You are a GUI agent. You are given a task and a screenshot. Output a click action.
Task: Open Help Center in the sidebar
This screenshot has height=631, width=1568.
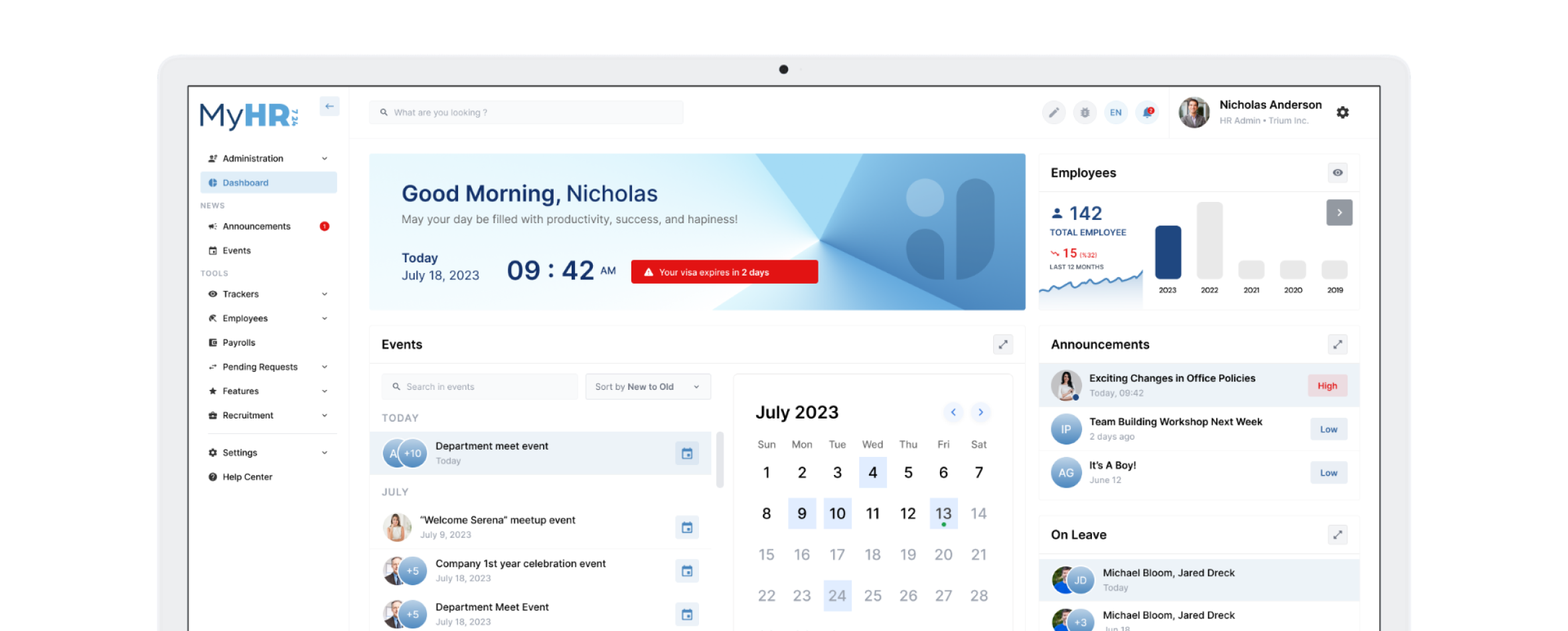[x=268, y=477]
